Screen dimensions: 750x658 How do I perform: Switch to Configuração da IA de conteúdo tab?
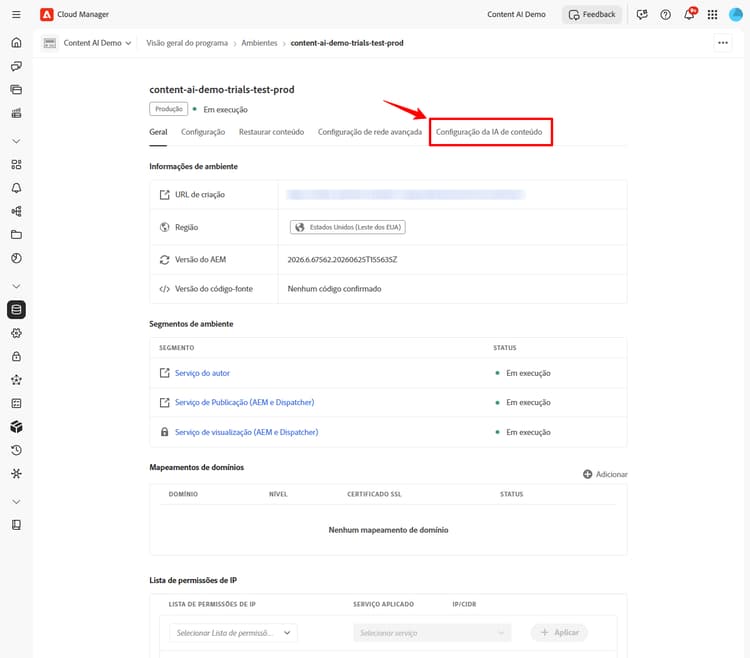489,132
